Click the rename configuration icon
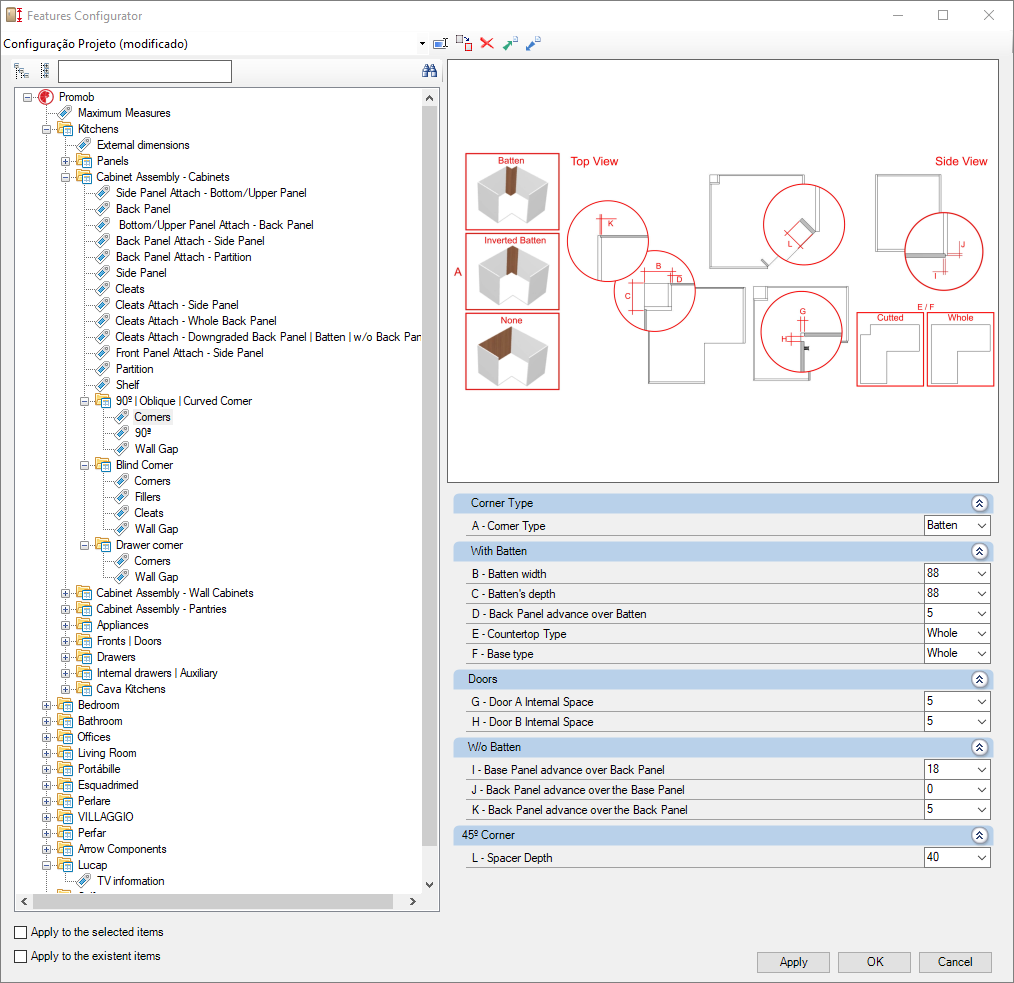 [x=440, y=43]
